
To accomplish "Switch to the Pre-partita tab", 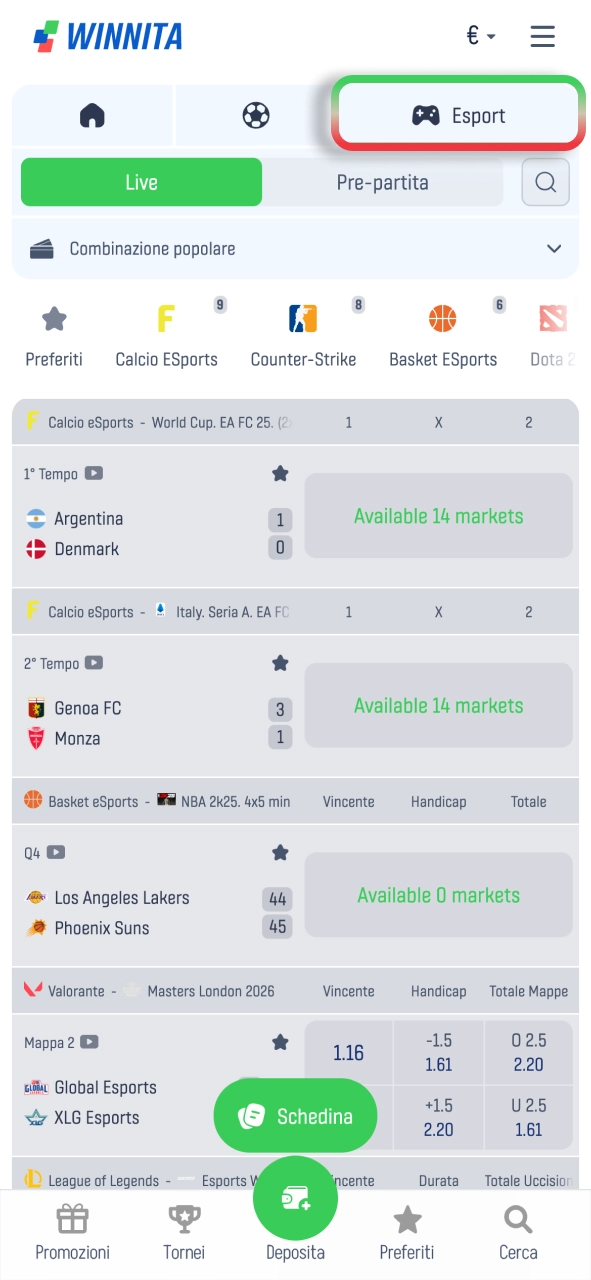I will pos(382,182).
